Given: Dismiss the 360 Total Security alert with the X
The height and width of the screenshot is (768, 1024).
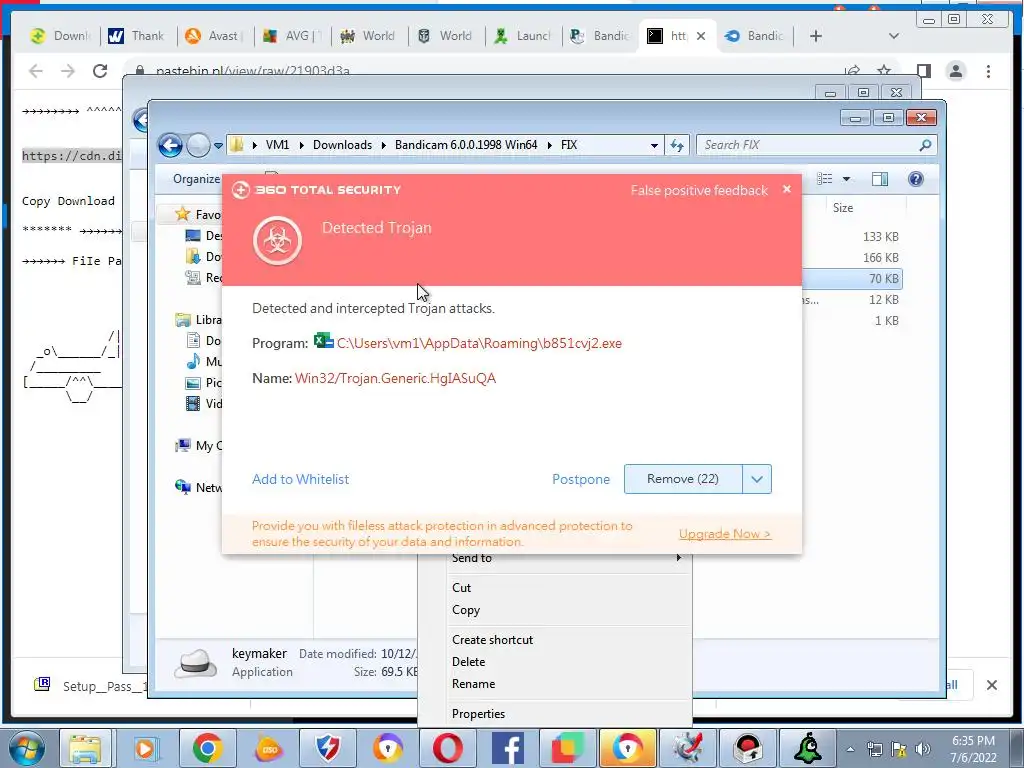Looking at the screenshot, I should click(x=787, y=189).
